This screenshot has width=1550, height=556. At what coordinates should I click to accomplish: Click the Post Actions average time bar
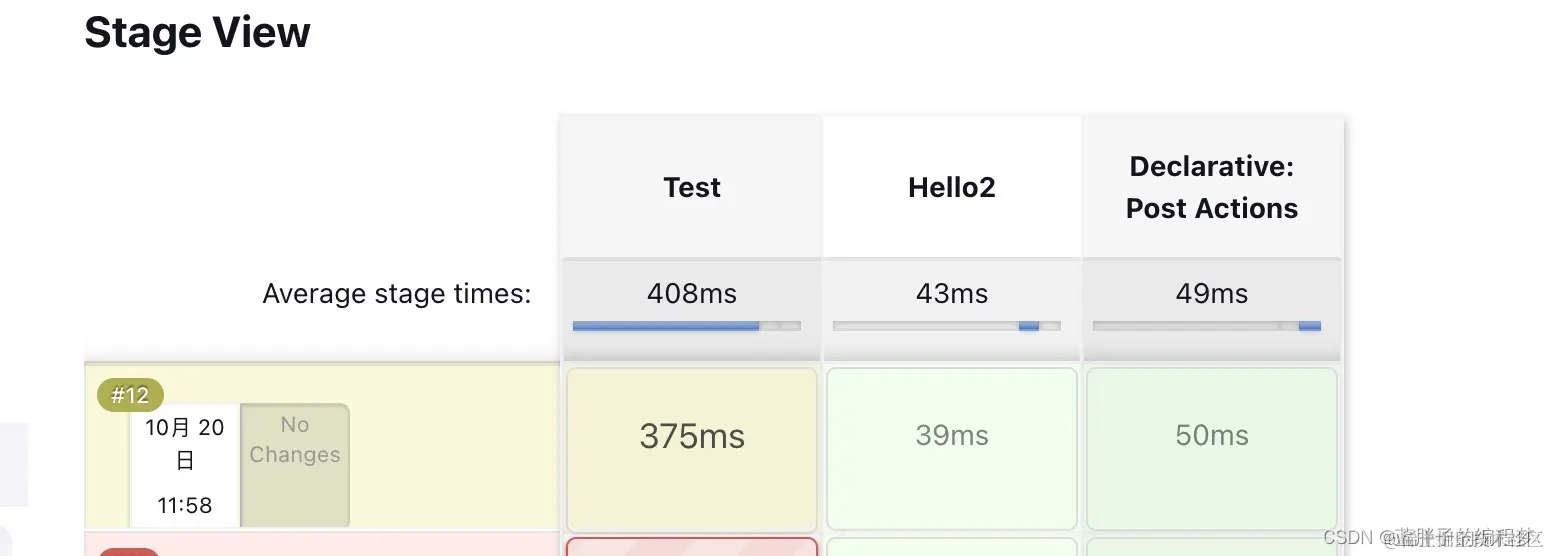(1207, 326)
